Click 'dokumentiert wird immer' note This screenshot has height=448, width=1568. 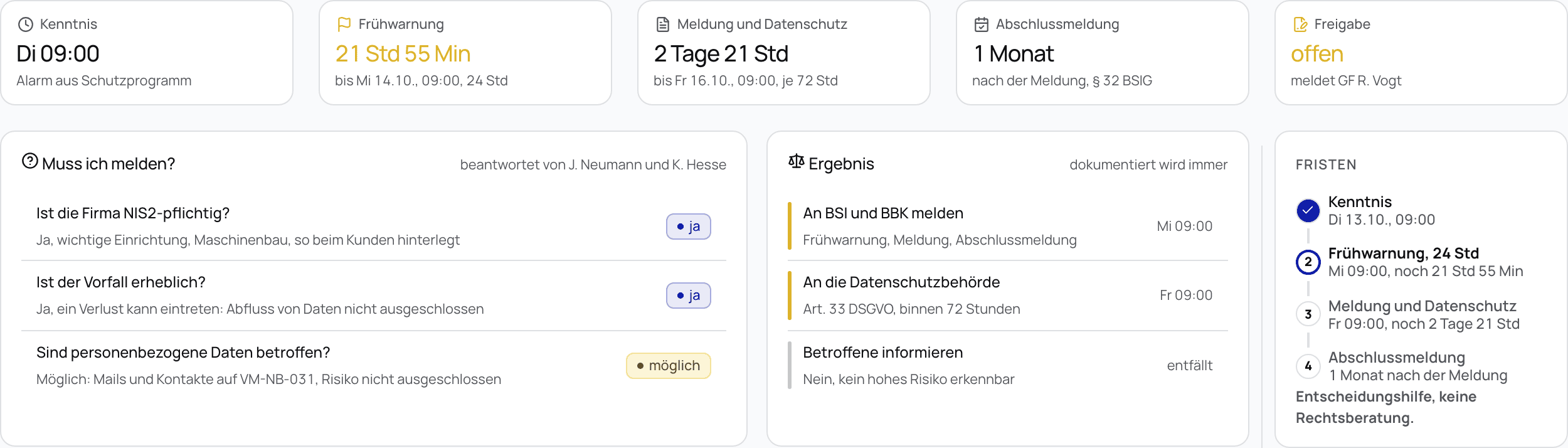(1148, 165)
